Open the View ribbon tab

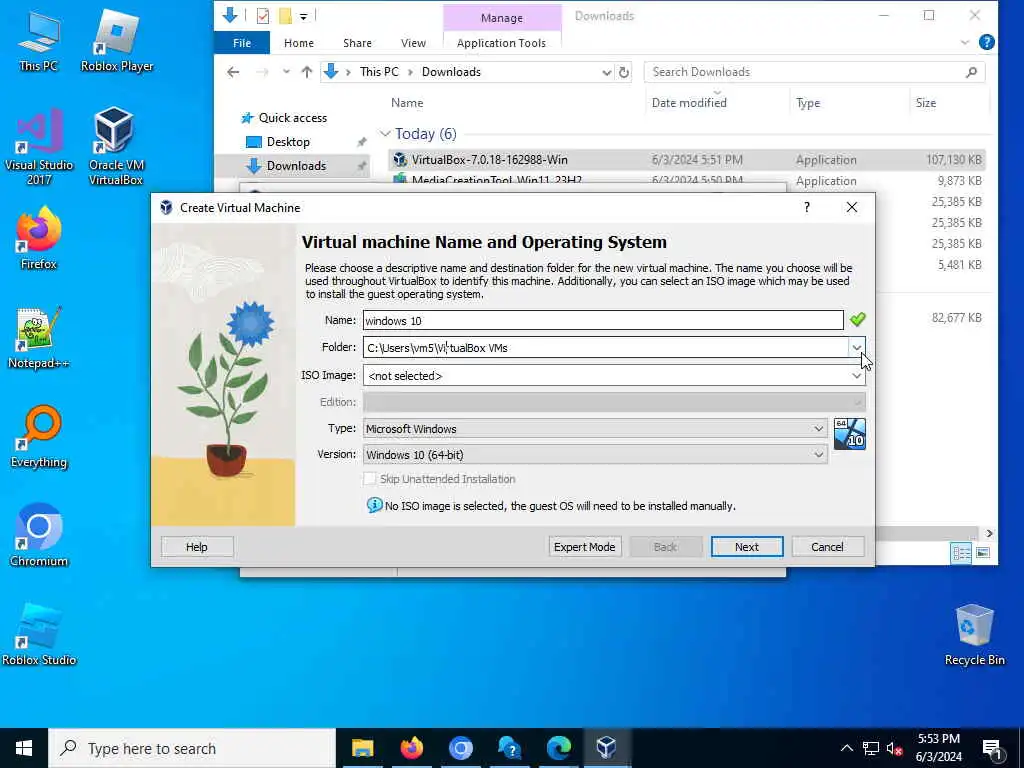point(413,42)
